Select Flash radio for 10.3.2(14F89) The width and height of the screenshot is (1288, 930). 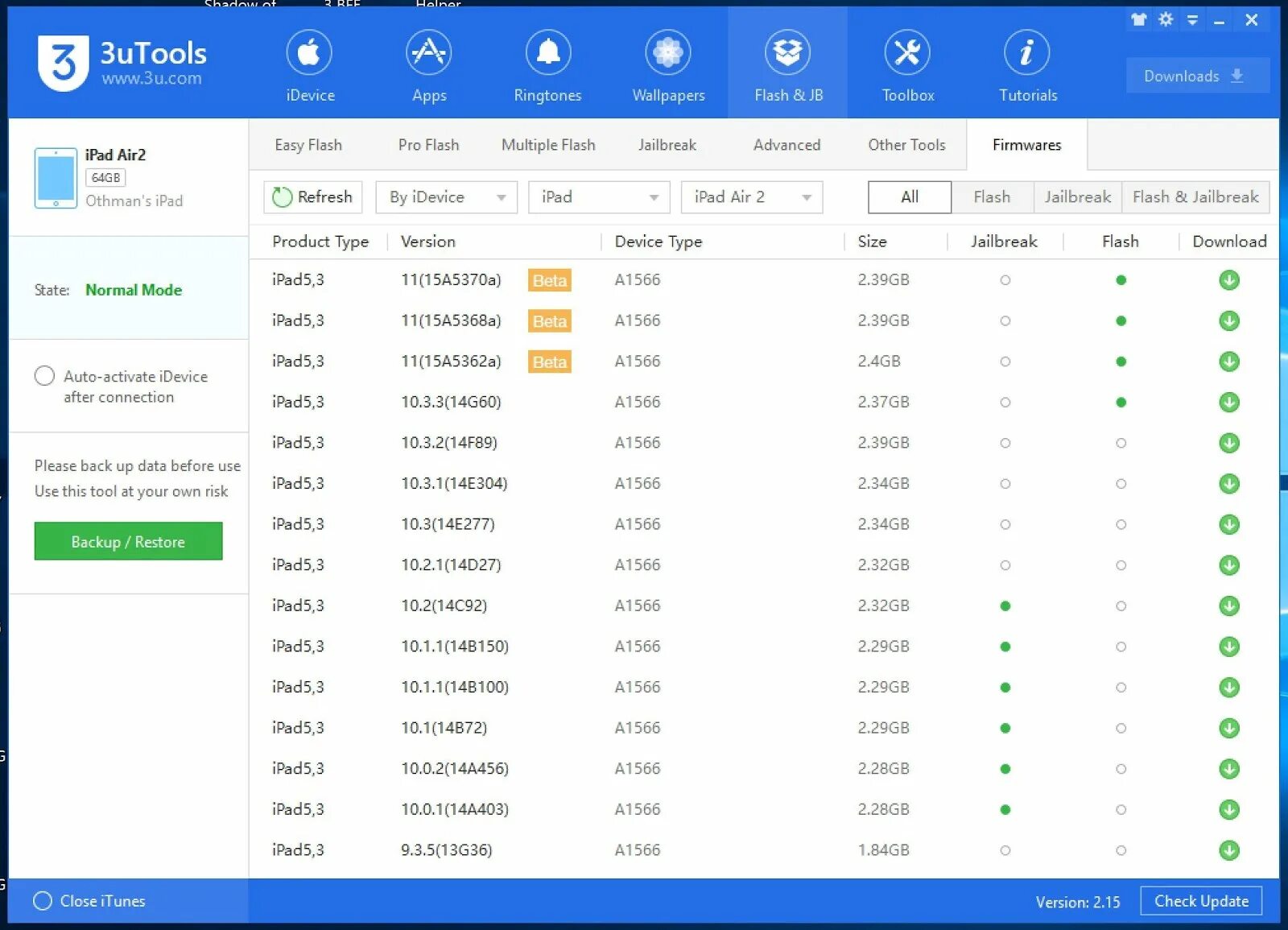click(1121, 443)
